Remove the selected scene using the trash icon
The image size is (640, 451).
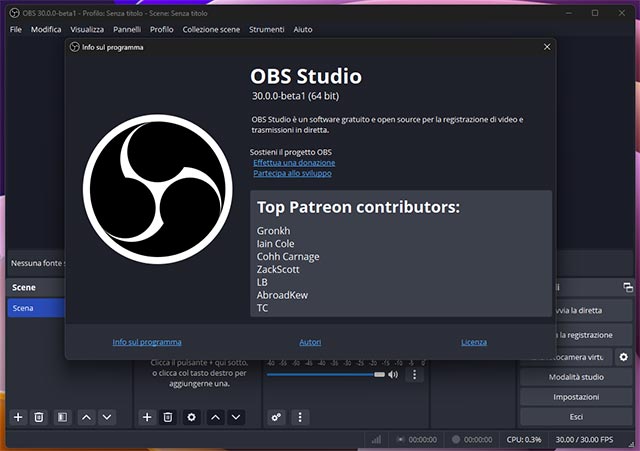coord(39,416)
